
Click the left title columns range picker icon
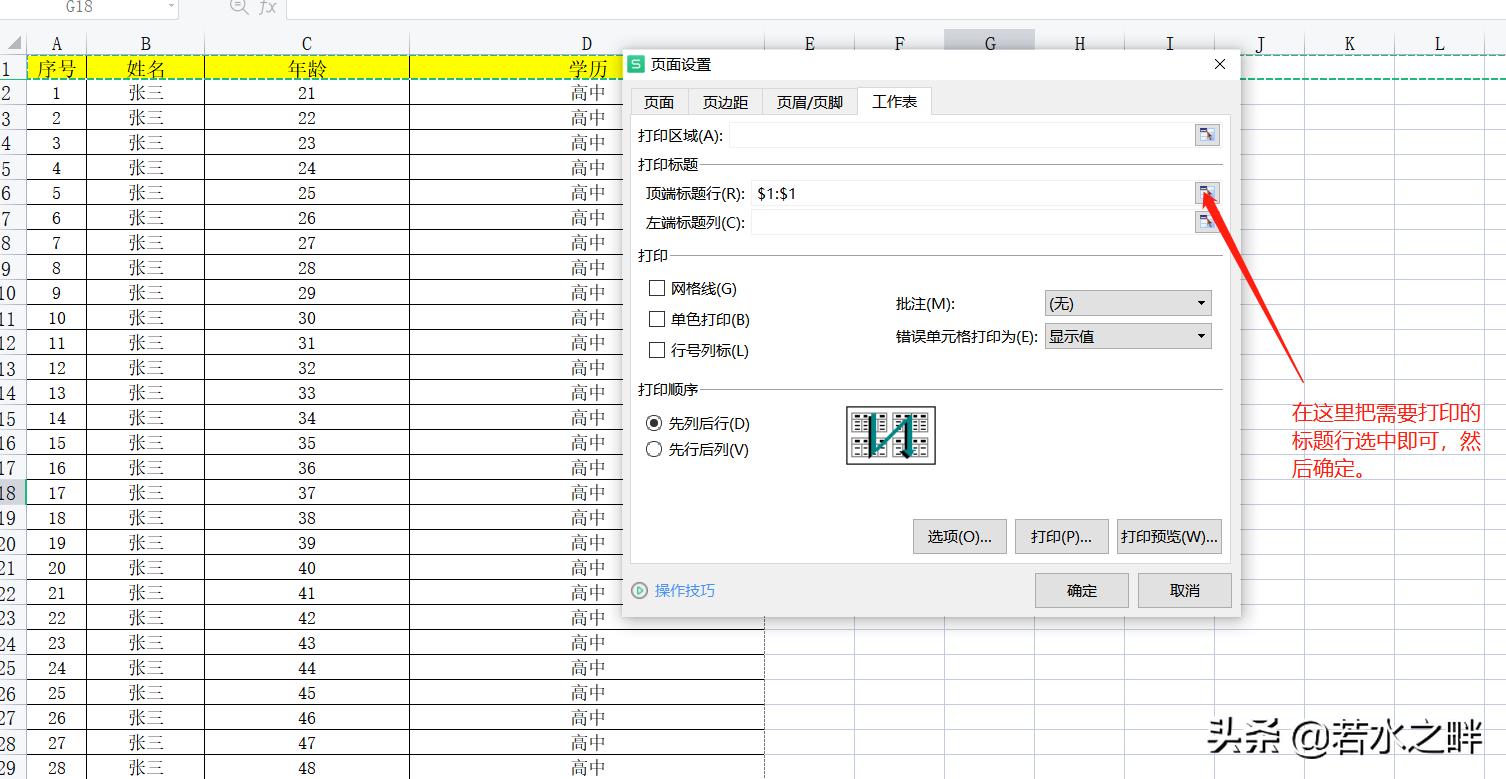point(1207,221)
